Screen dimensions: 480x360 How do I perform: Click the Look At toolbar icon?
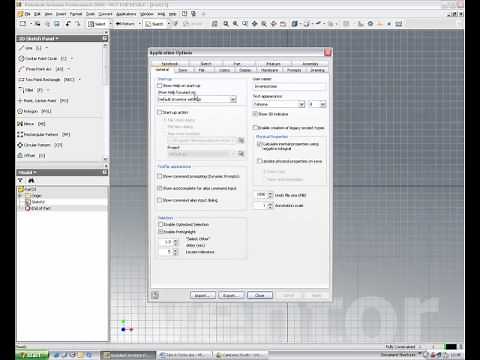click(283, 24)
